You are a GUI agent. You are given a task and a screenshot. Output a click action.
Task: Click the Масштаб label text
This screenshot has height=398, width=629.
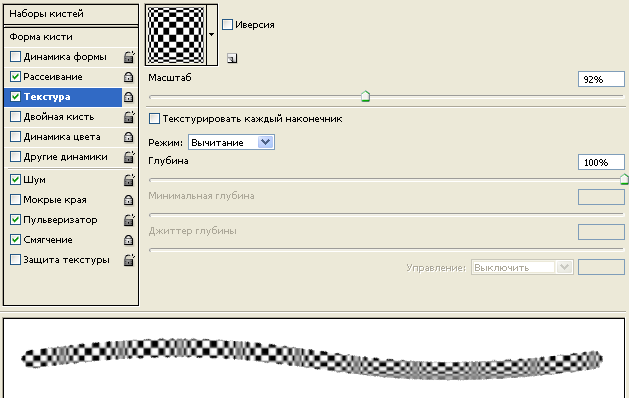[x=170, y=77]
